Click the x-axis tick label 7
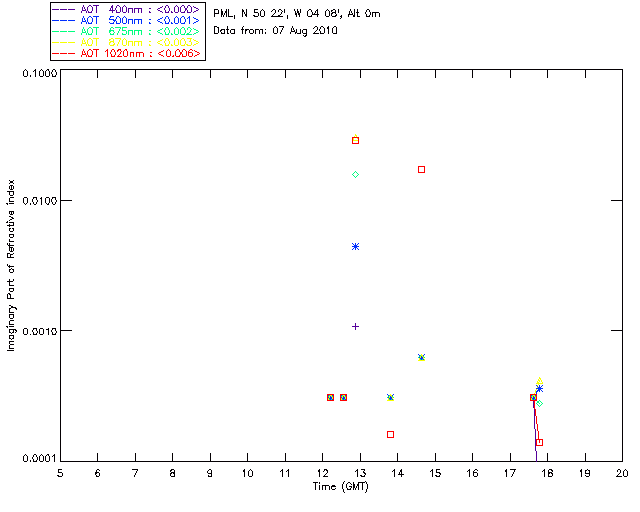Viewport: 640px width, 512px height. click(135, 473)
